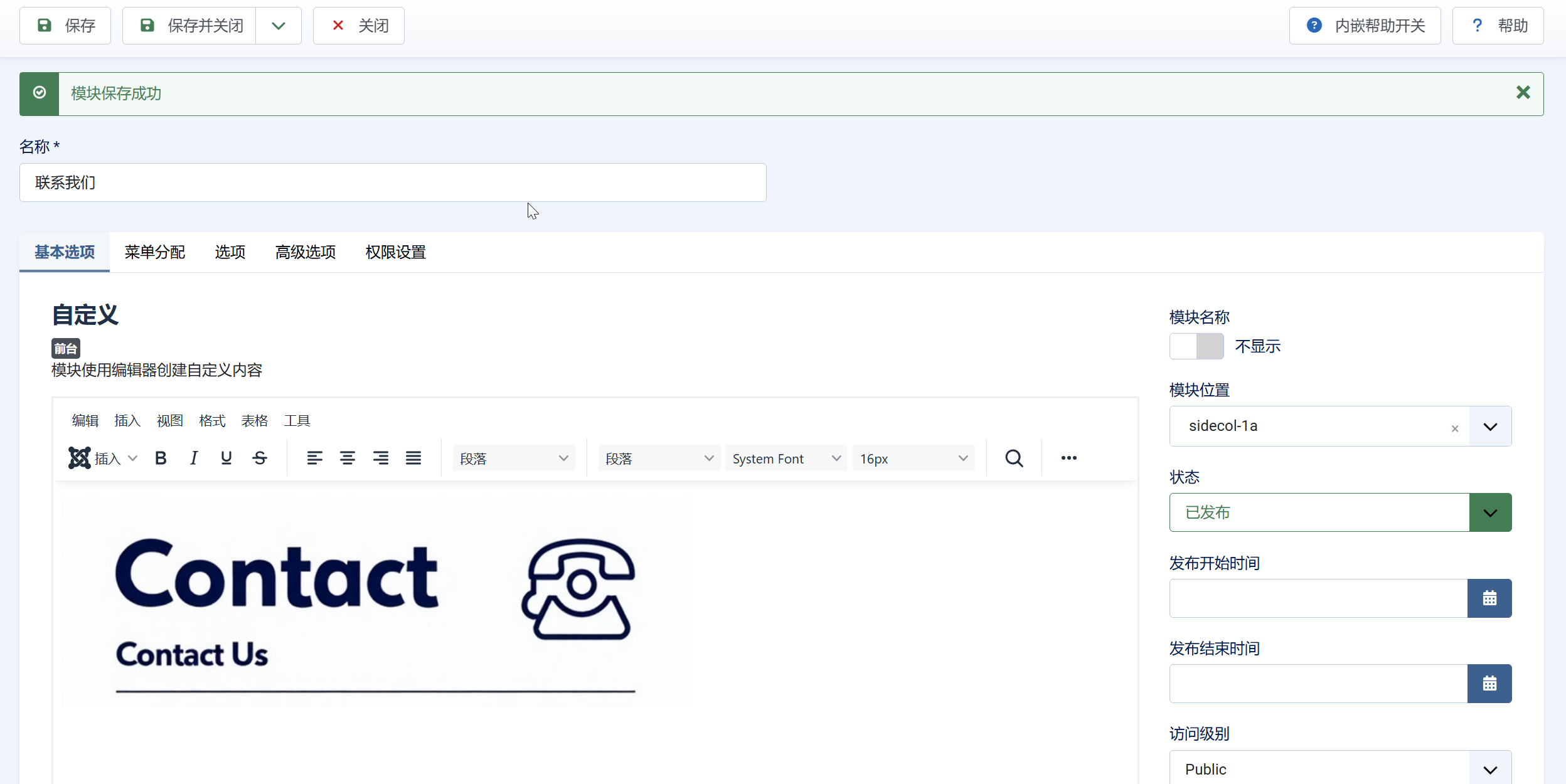Image resolution: width=1566 pixels, height=784 pixels.
Task: Apply italic formatting in editor
Action: pyautogui.click(x=194, y=458)
